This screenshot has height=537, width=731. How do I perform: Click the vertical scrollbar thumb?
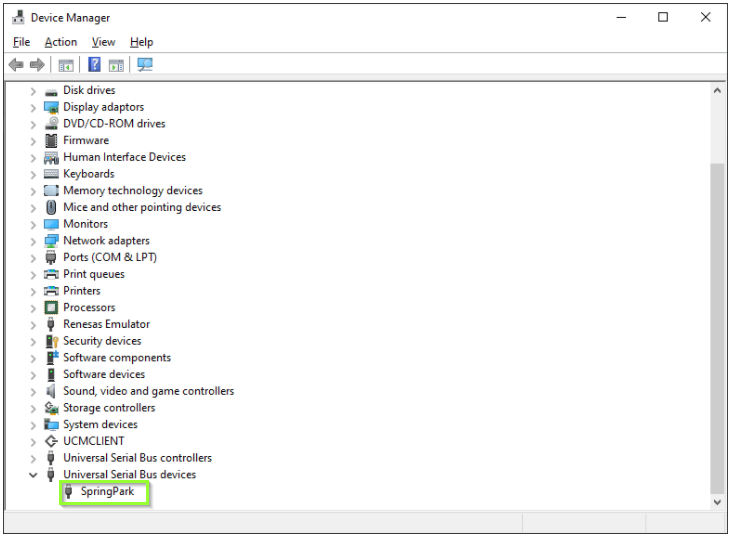point(717,328)
